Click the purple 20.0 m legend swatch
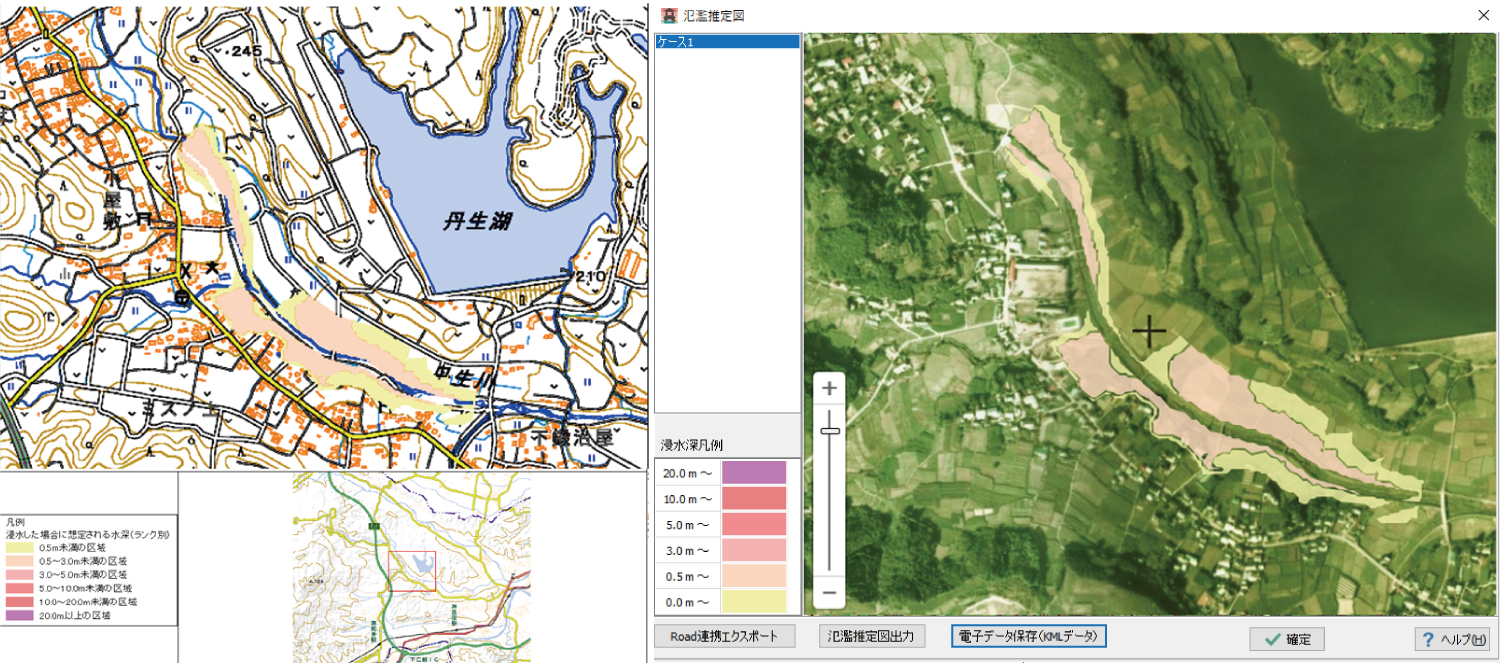Screen dimensions: 1500x663 (x=754, y=473)
